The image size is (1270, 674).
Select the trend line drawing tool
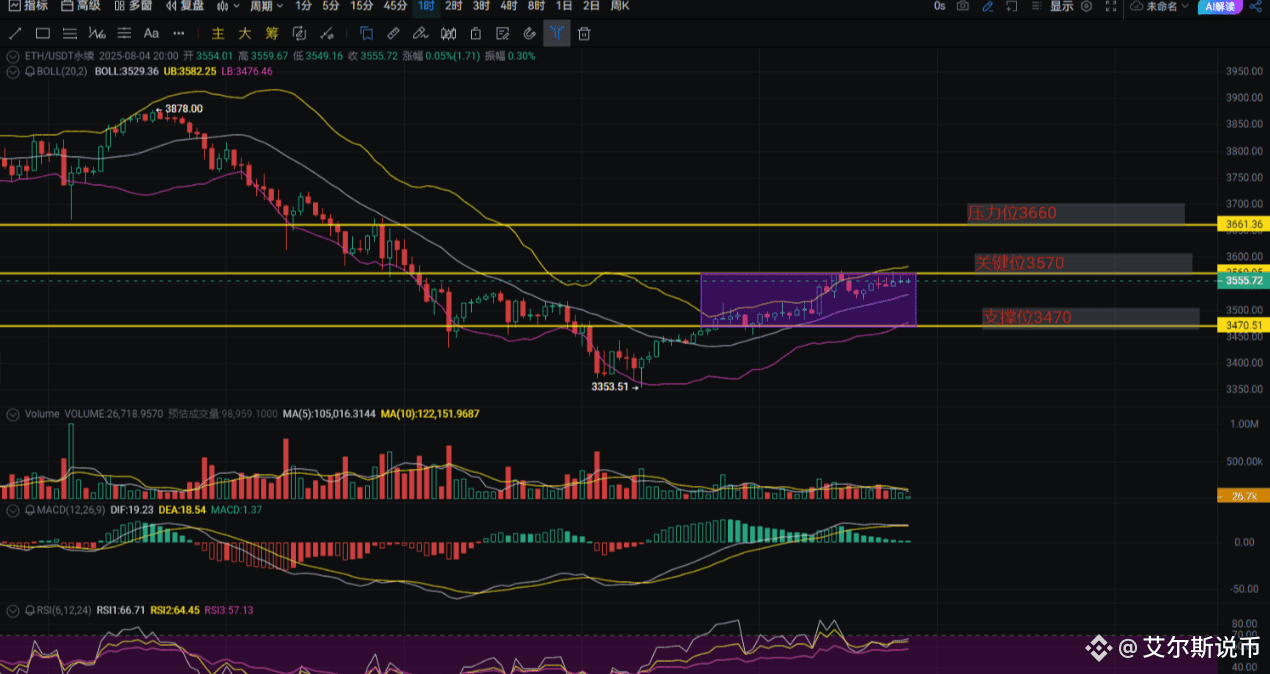(x=15, y=33)
